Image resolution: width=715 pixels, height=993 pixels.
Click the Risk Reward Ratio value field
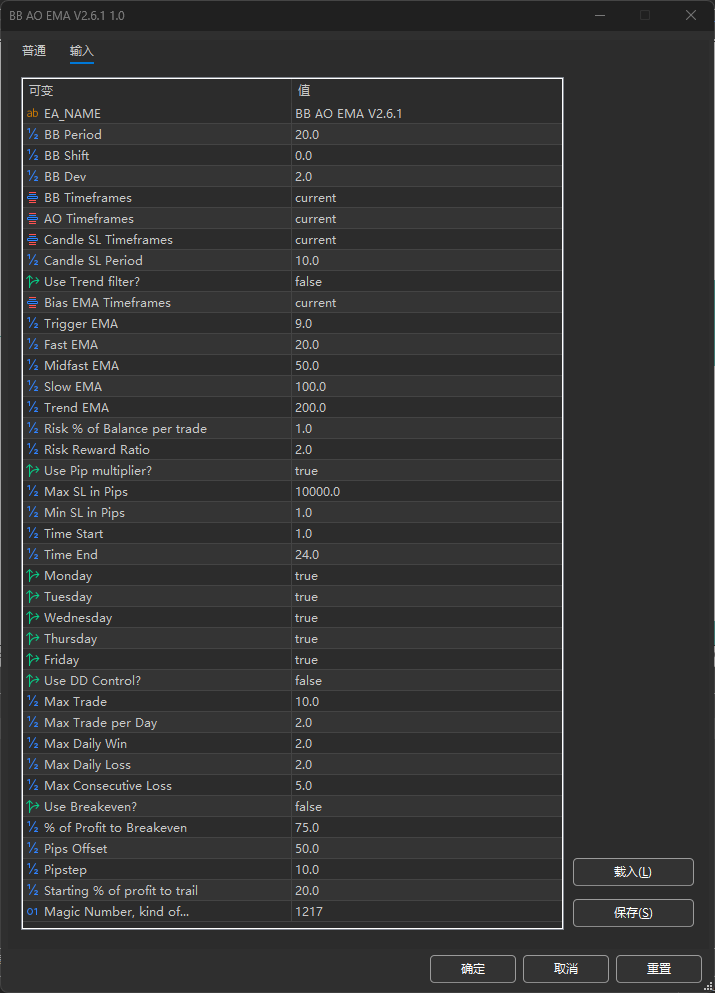click(306, 450)
